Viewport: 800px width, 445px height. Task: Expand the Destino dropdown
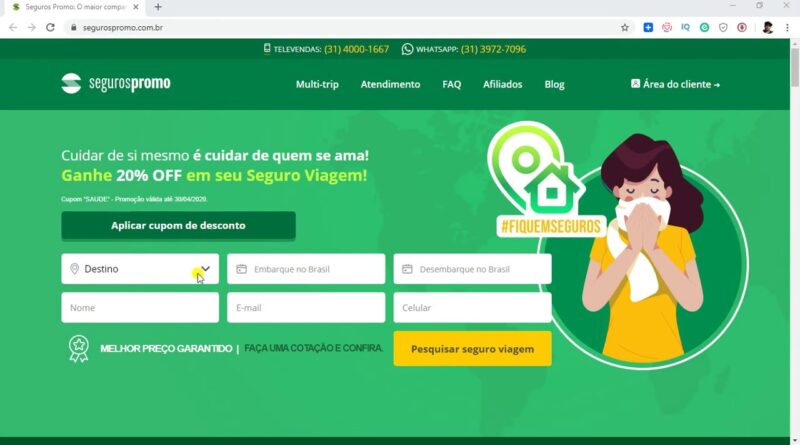140,269
